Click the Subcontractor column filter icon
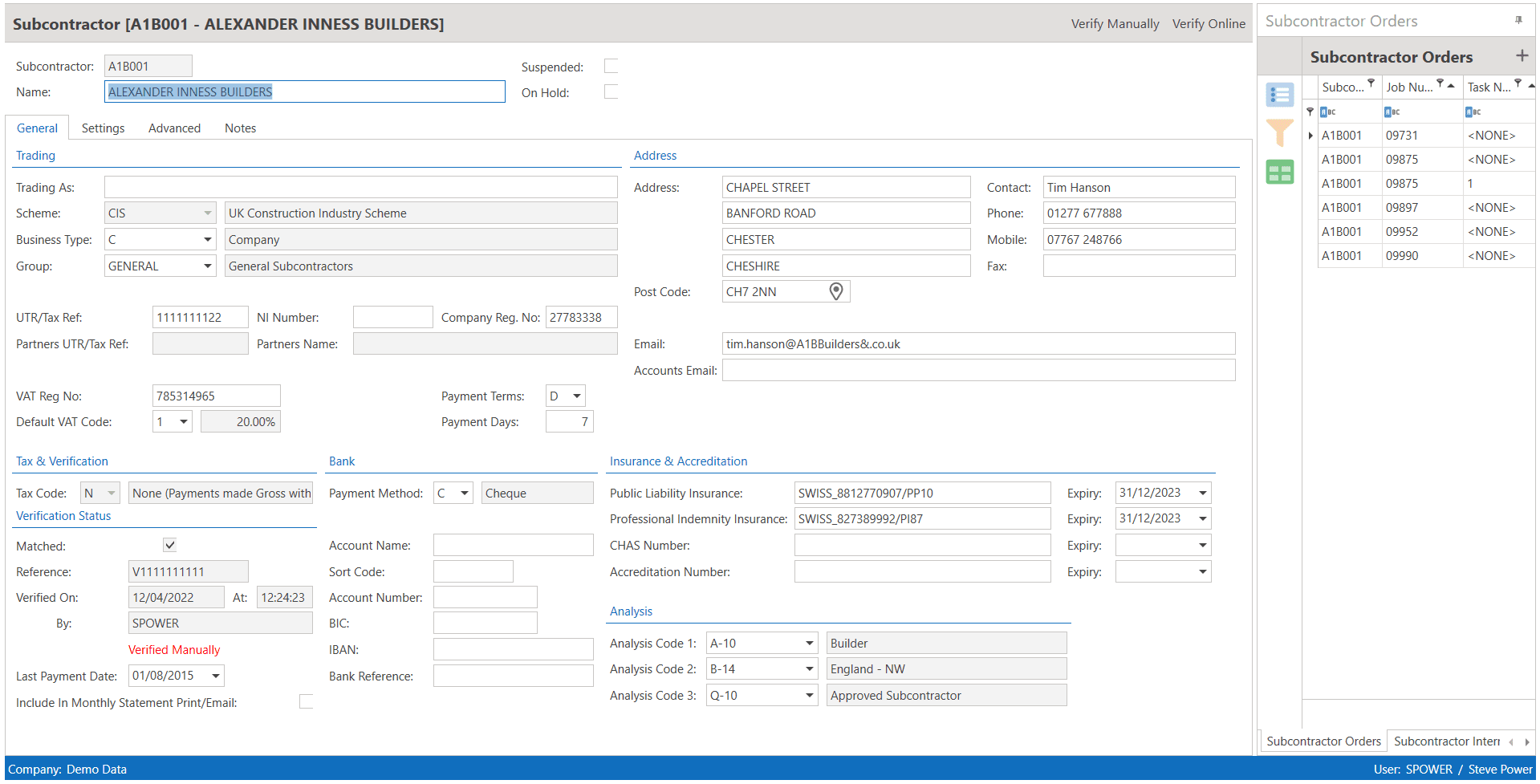1540x784 pixels. 1371,83
